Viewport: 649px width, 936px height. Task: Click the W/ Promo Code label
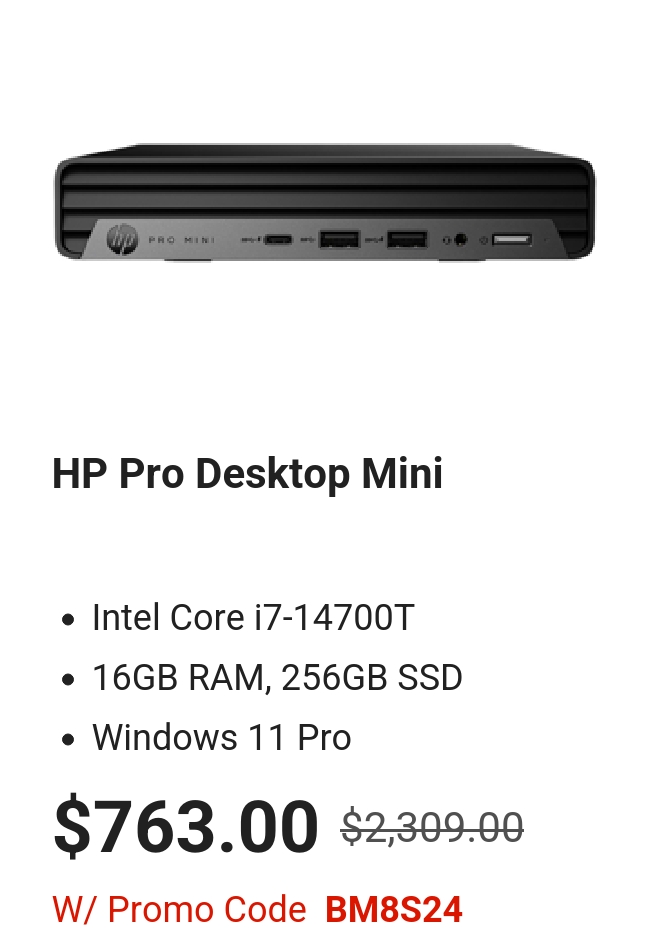[179, 909]
